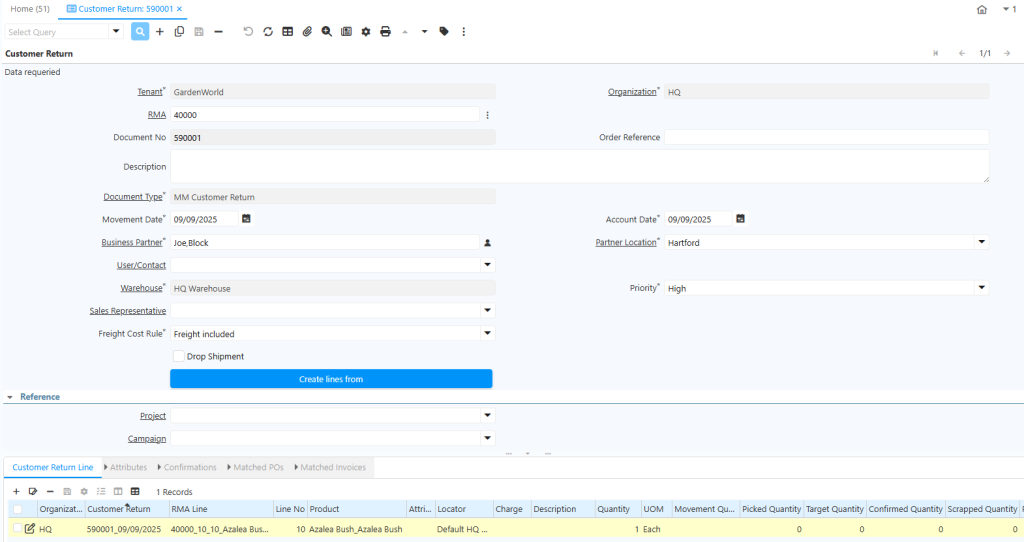The image size is (1024, 542).
Task: Click the find record magnifier icon
Action: point(140,32)
